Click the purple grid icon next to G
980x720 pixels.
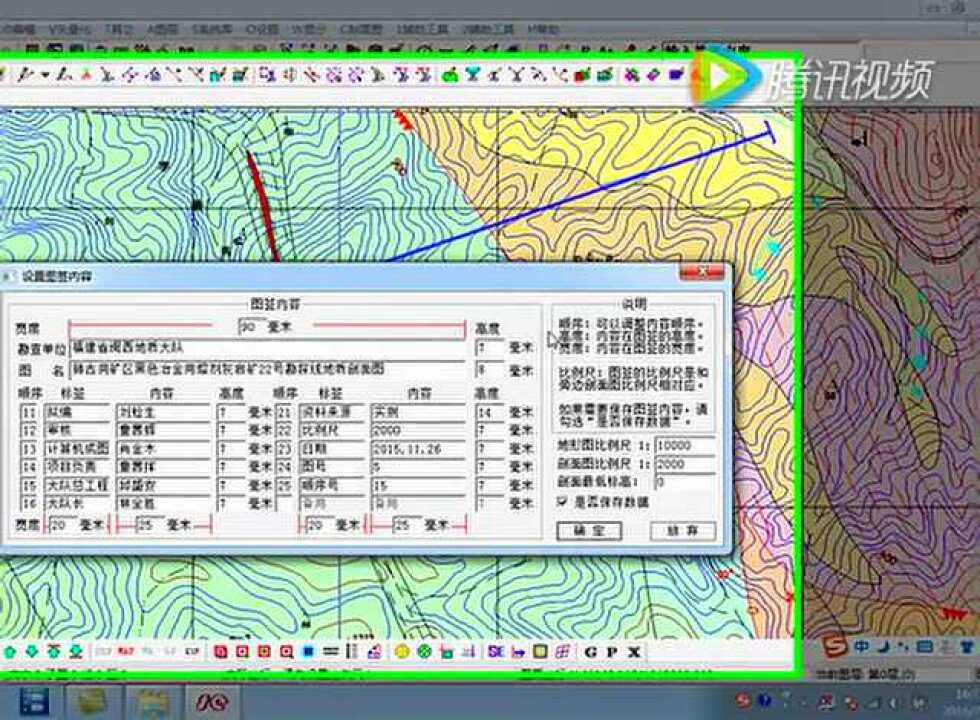tap(562, 652)
